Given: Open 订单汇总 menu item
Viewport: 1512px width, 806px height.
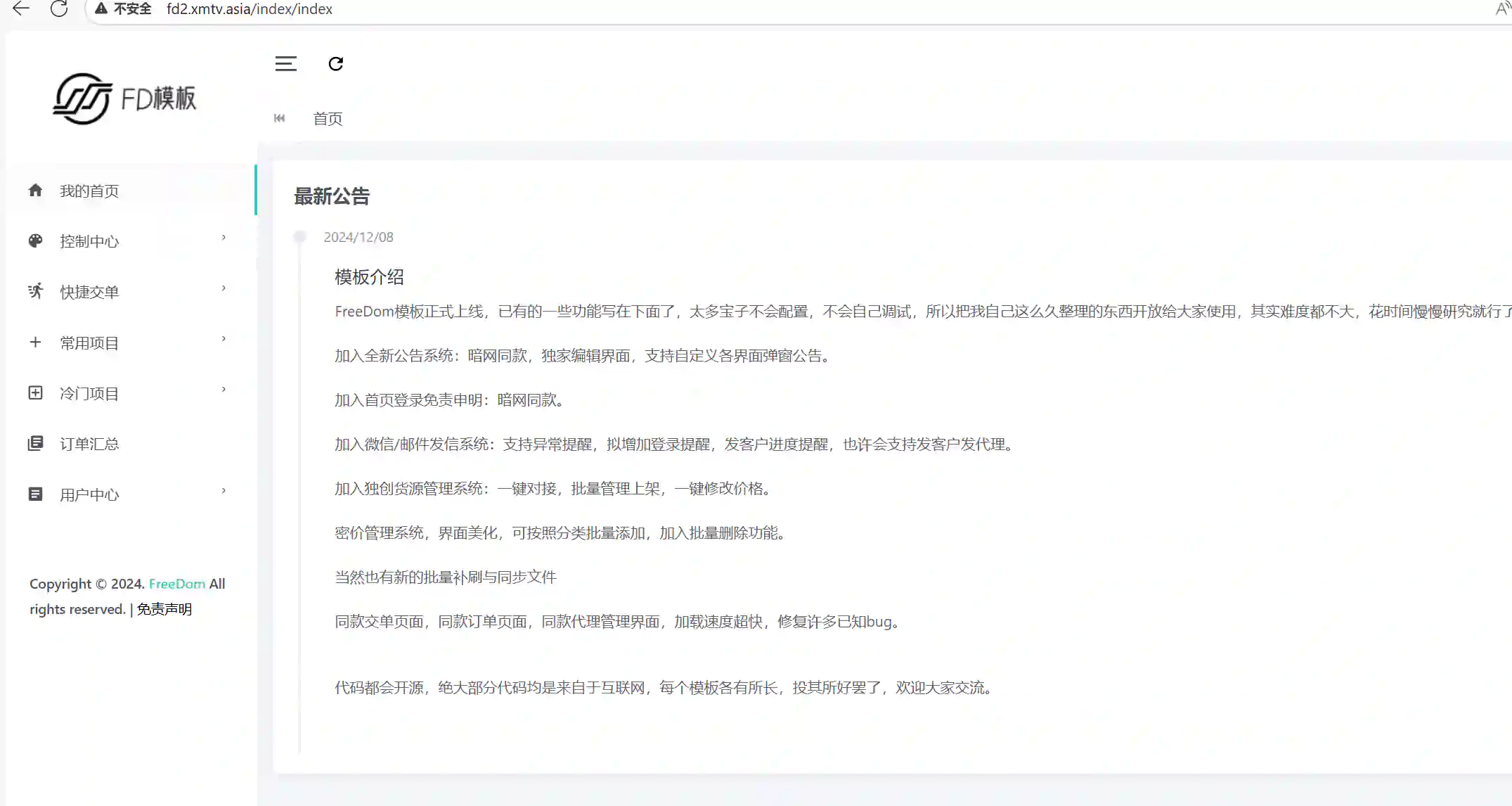Looking at the screenshot, I should coord(89,444).
